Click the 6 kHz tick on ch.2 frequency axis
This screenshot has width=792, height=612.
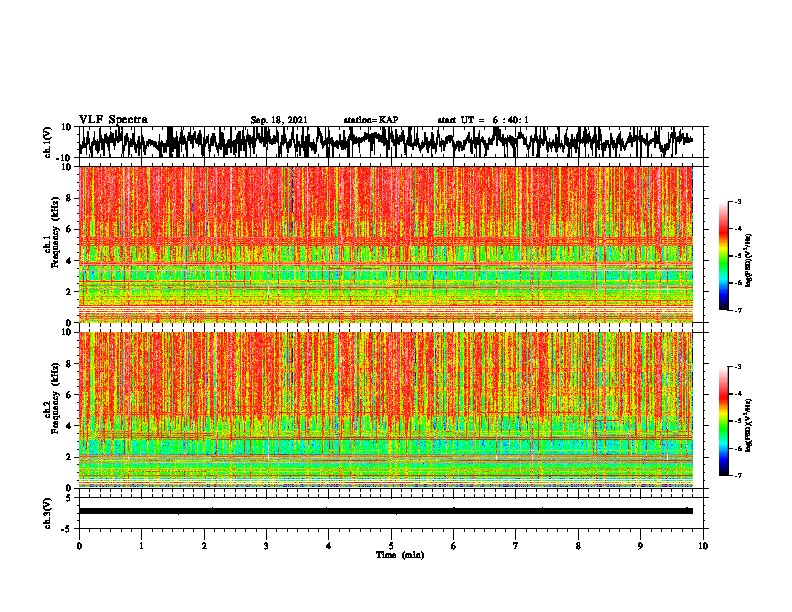tap(69, 395)
